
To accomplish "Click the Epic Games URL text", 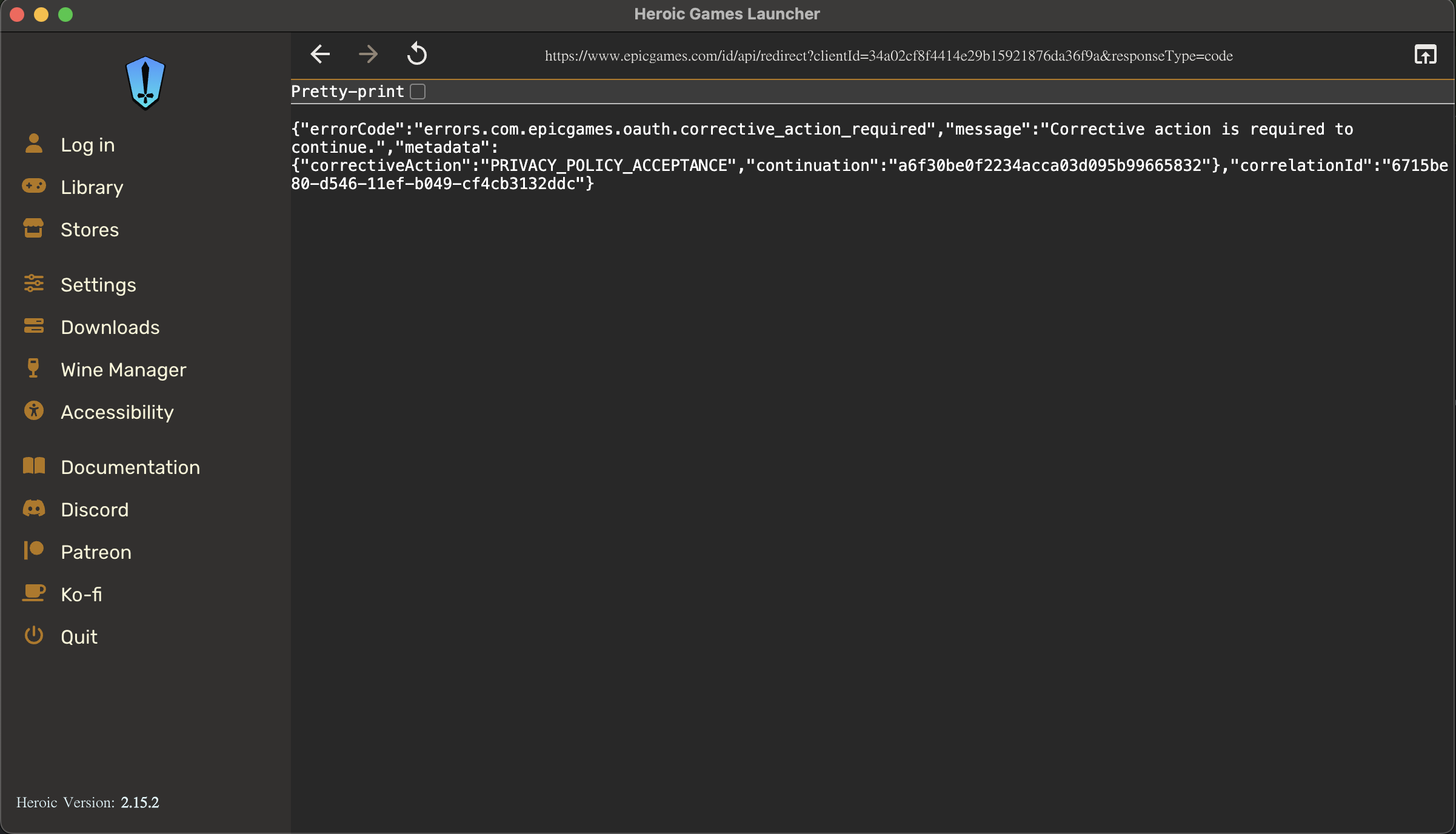I will pos(889,56).
